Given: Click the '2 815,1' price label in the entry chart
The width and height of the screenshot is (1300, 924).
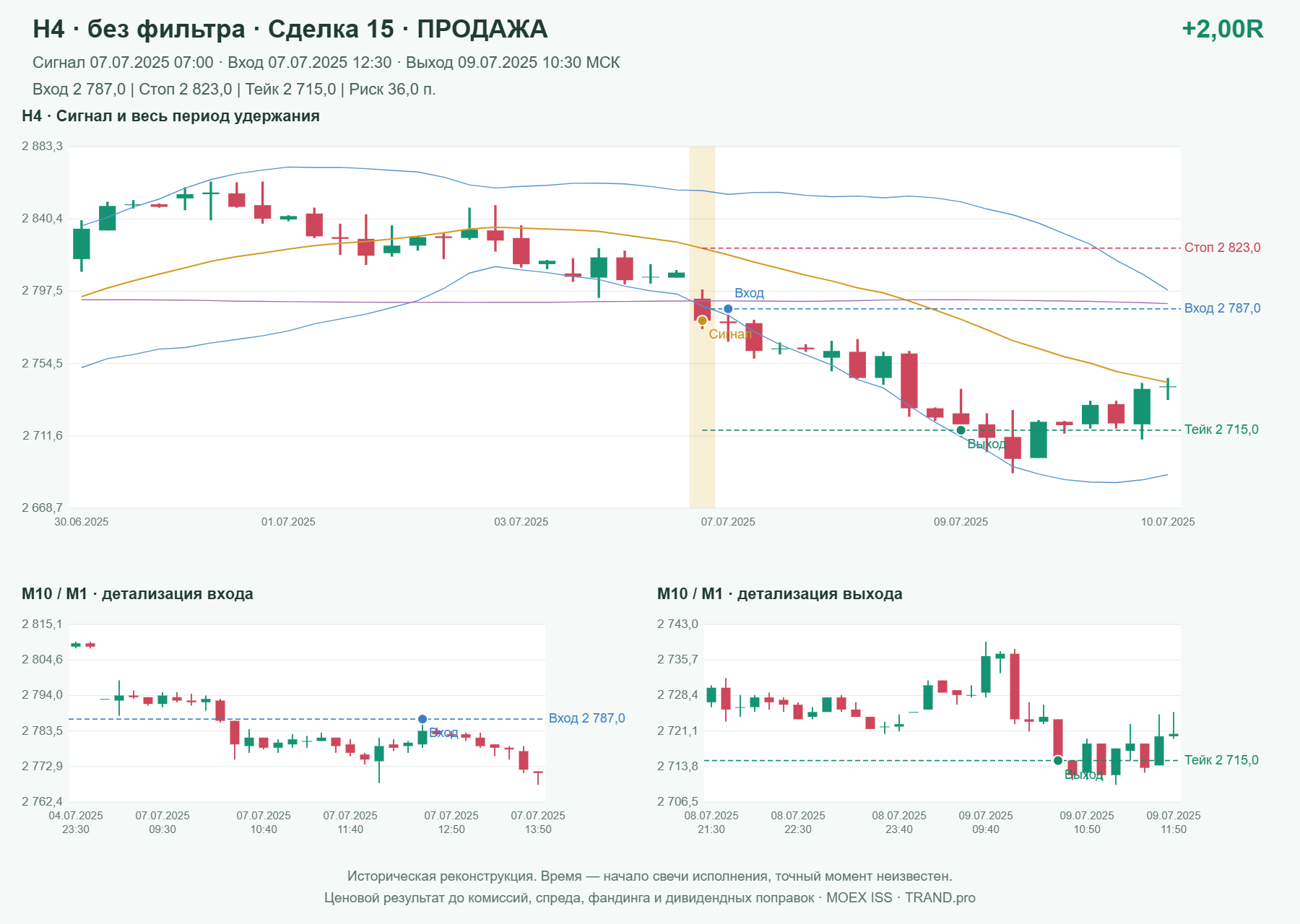Looking at the screenshot, I should (42, 624).
